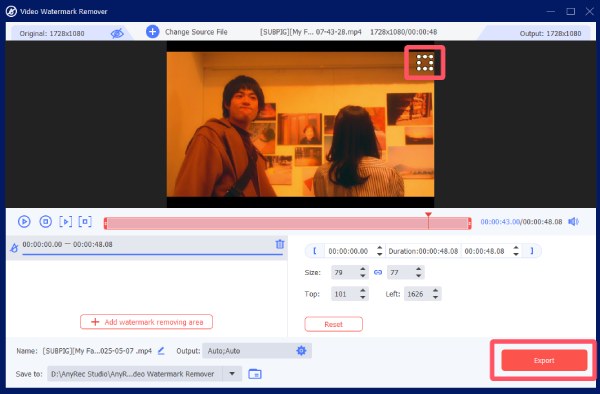This screenshot has height=394, width=600.
Task: Click the start time field 00:00:00.00
Action: pos(349,251)
